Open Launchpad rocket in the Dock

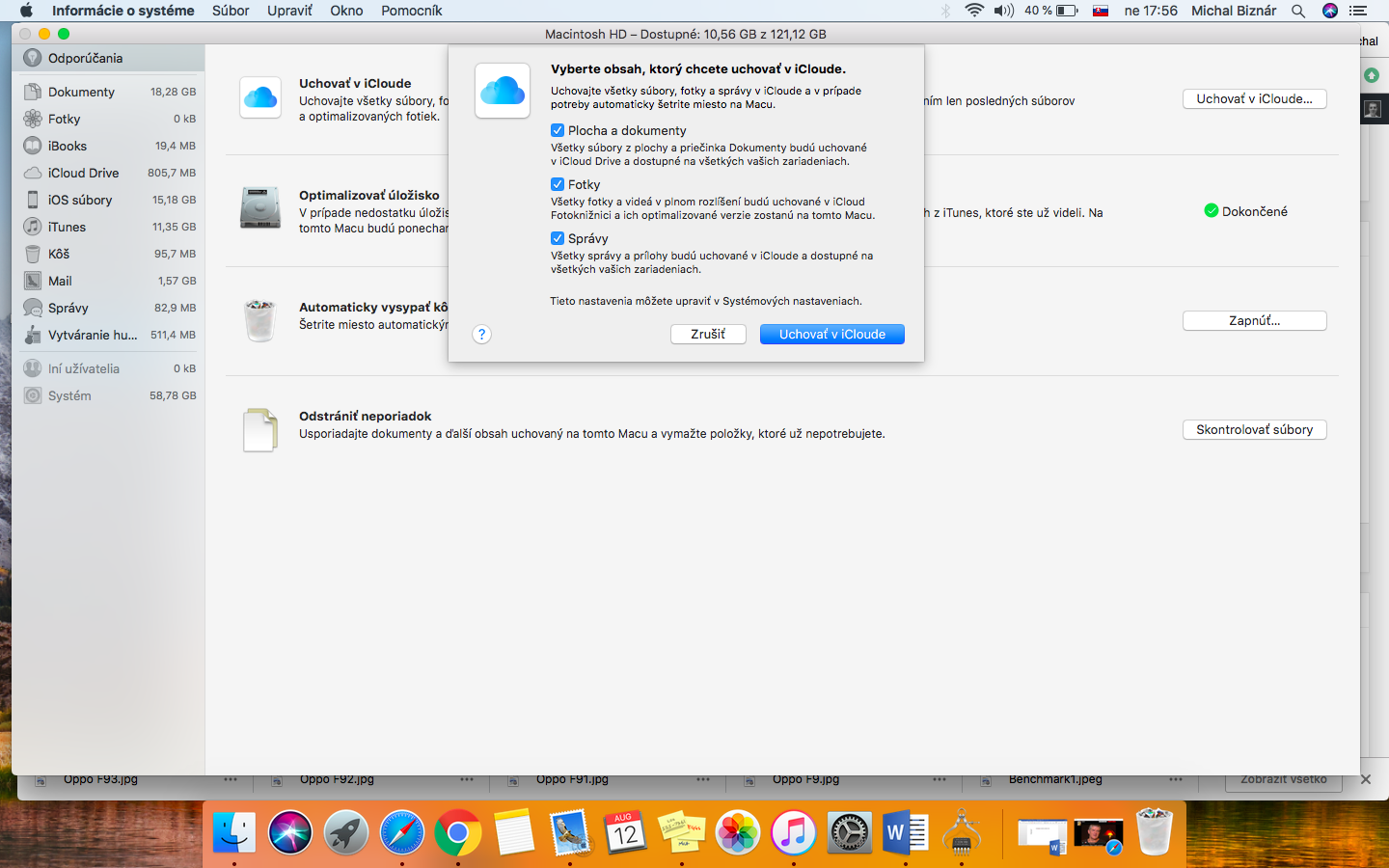pyautogui.click(x=346, y=831)
